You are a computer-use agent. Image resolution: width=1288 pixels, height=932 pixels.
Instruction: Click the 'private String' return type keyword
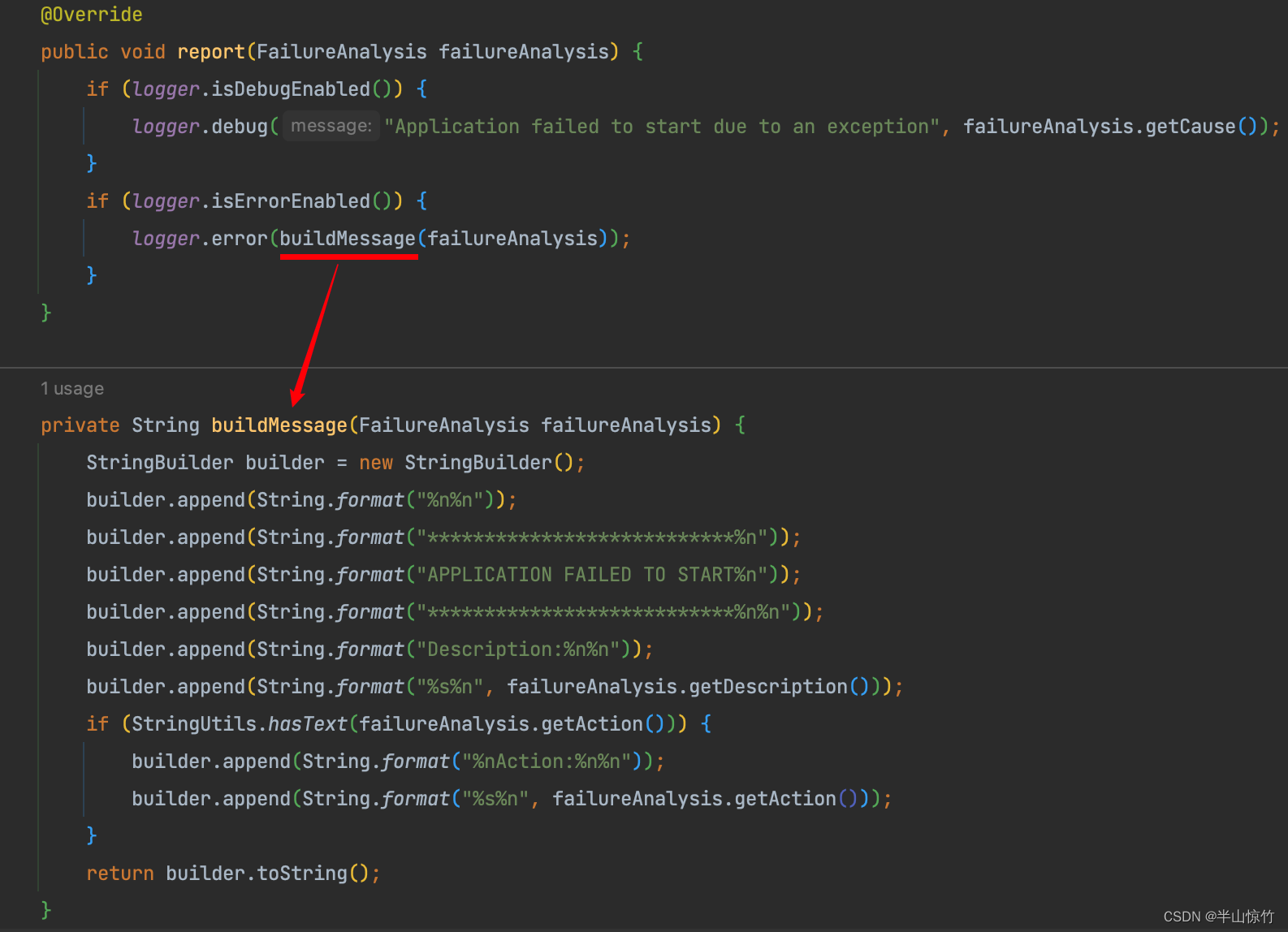tap(120, 425)
